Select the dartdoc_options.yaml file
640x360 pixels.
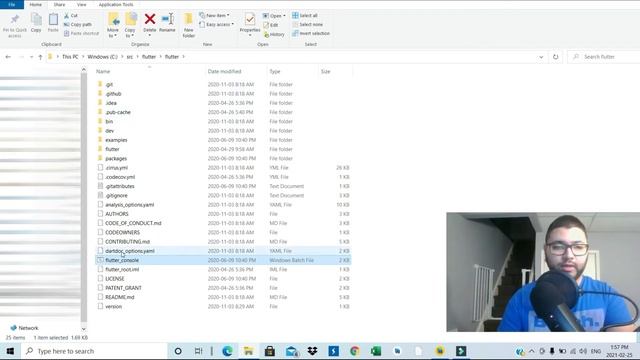tap(130, 251)
